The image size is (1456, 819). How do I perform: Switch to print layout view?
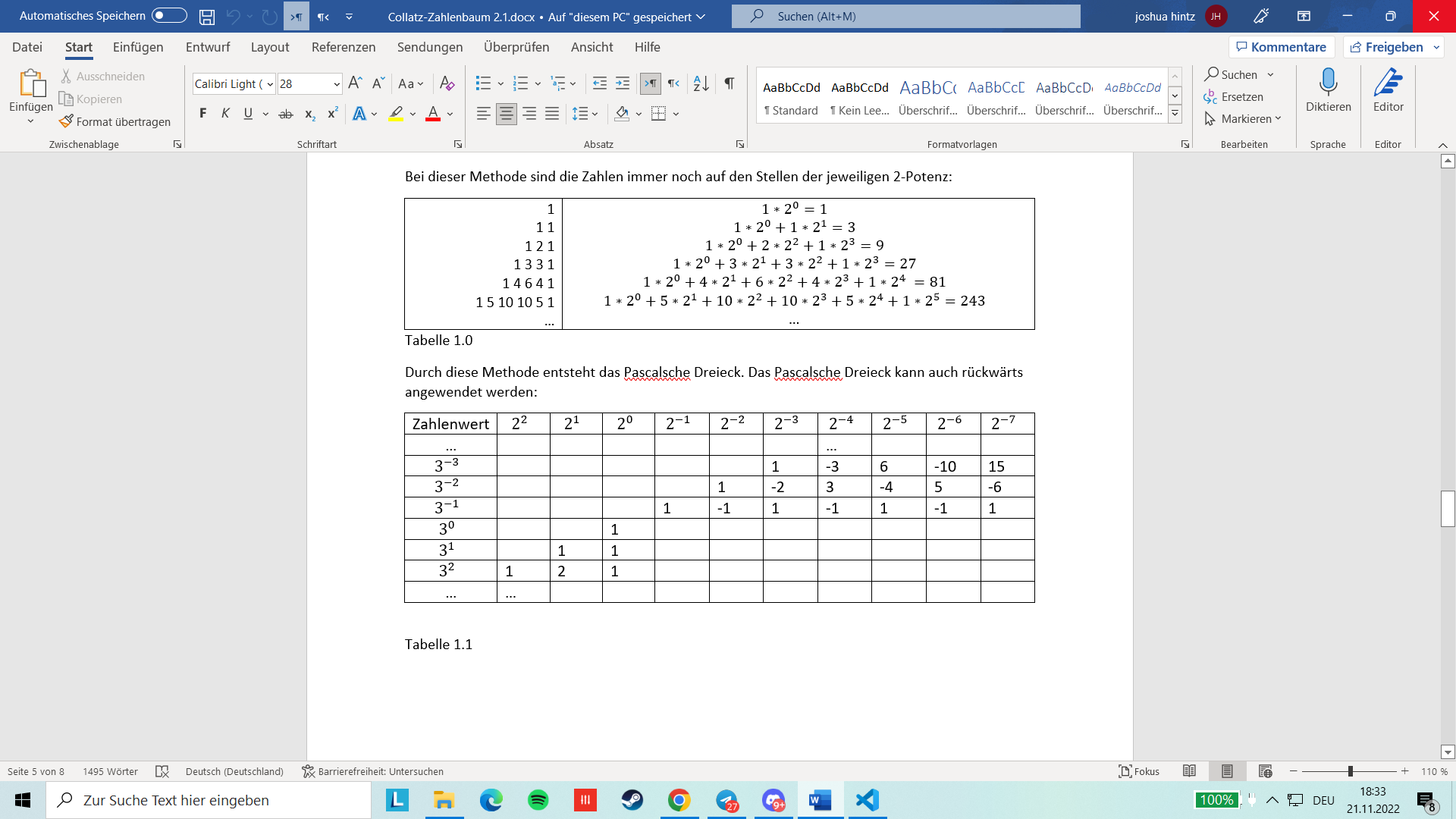(x=1227, y=771)
